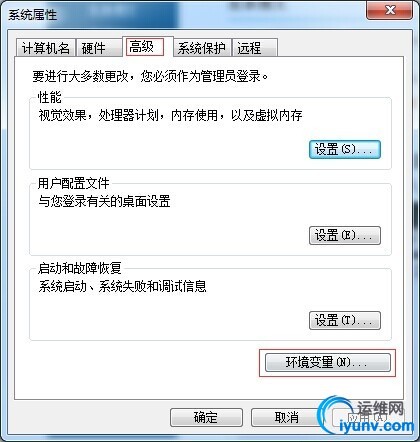Dismiss dialog with 取消 button
Viewport: 420px width, 442px height.
286,417
